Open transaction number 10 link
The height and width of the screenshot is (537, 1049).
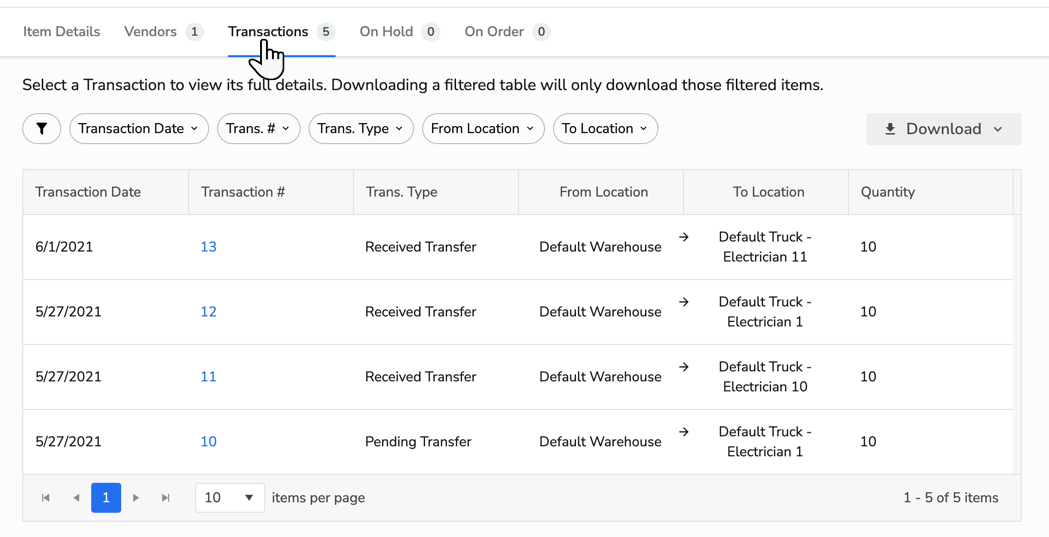[208, 442]
